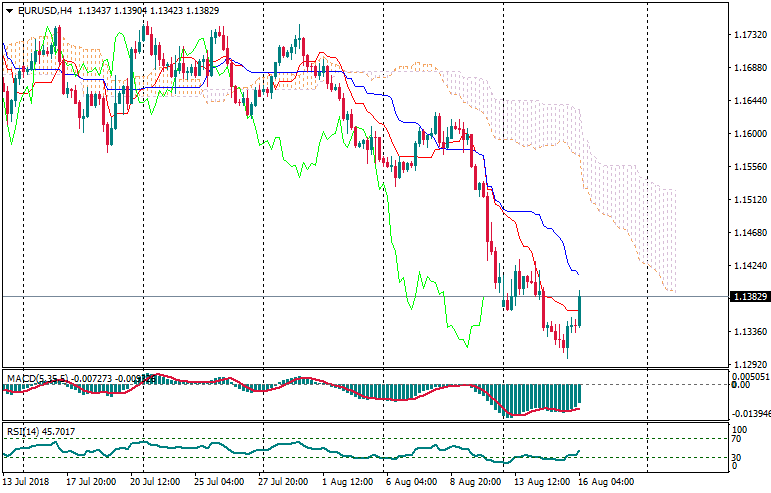The width and height of the screenshot is (771, 493).
Task: Click the MACD -0.013946 scale value
Action: tap(749, 413)
